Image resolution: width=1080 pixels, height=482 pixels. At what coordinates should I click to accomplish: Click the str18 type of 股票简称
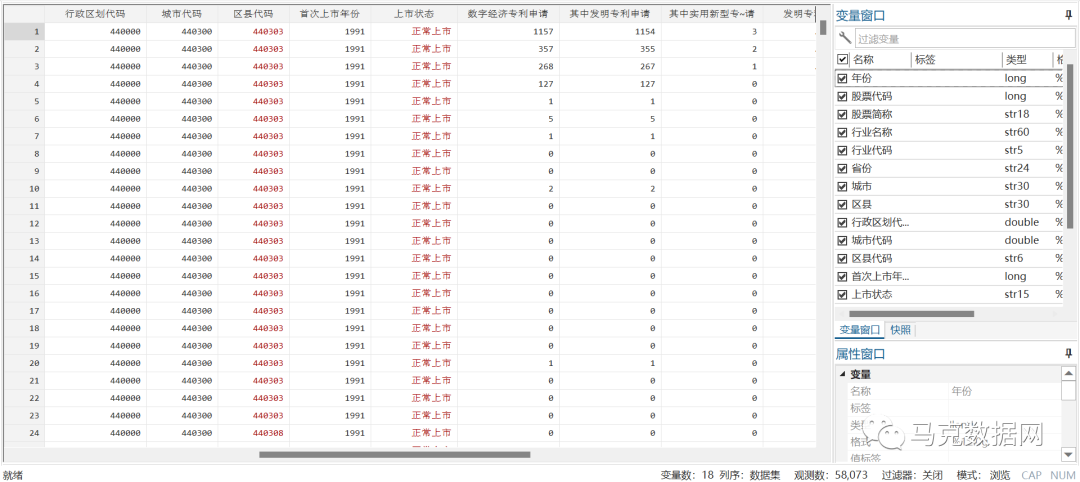click(x=1017, y=114)
